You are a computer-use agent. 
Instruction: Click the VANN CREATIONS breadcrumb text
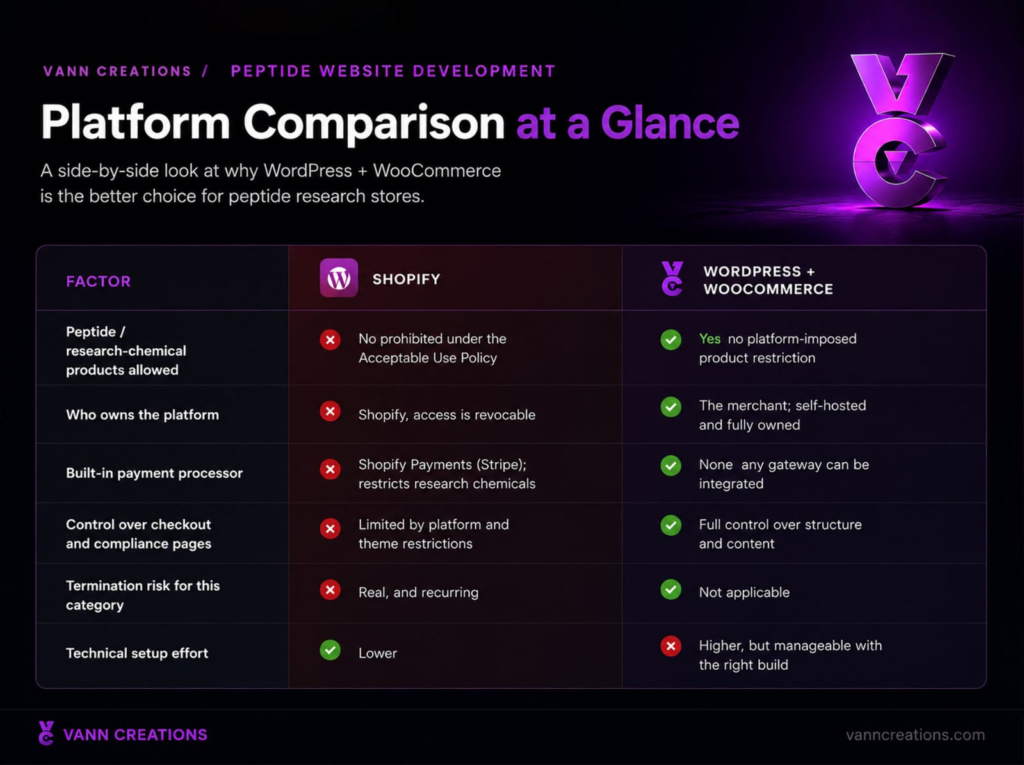(118, 71)
